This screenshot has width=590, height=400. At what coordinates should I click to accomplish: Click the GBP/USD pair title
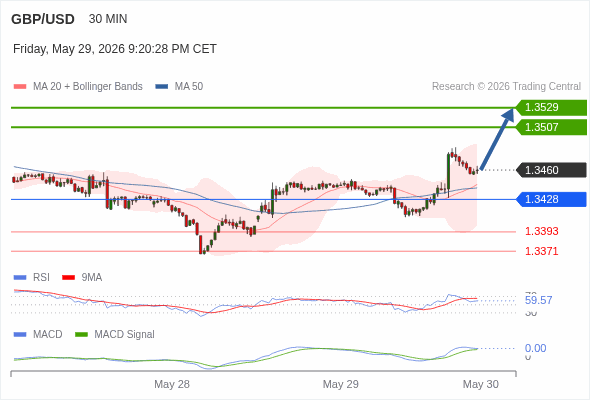click(43, 19)
